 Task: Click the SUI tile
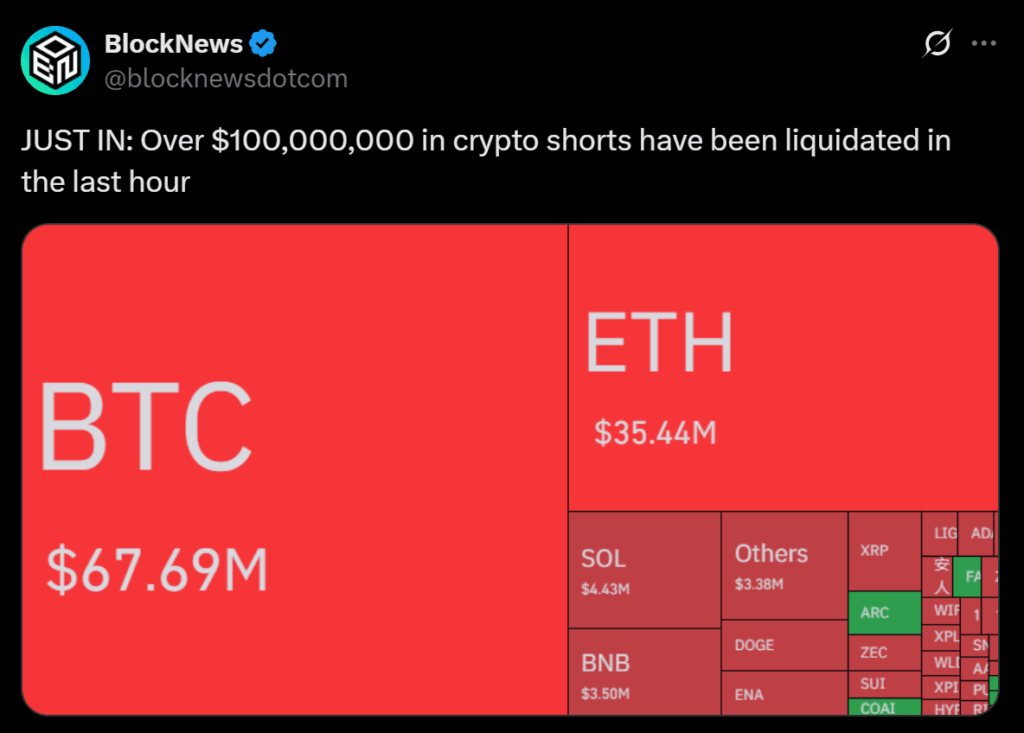(x=884, y=685)
